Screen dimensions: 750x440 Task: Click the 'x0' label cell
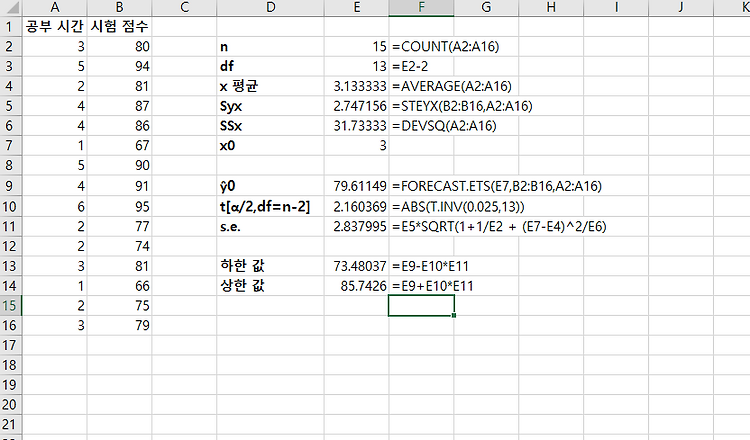[270, 145]
